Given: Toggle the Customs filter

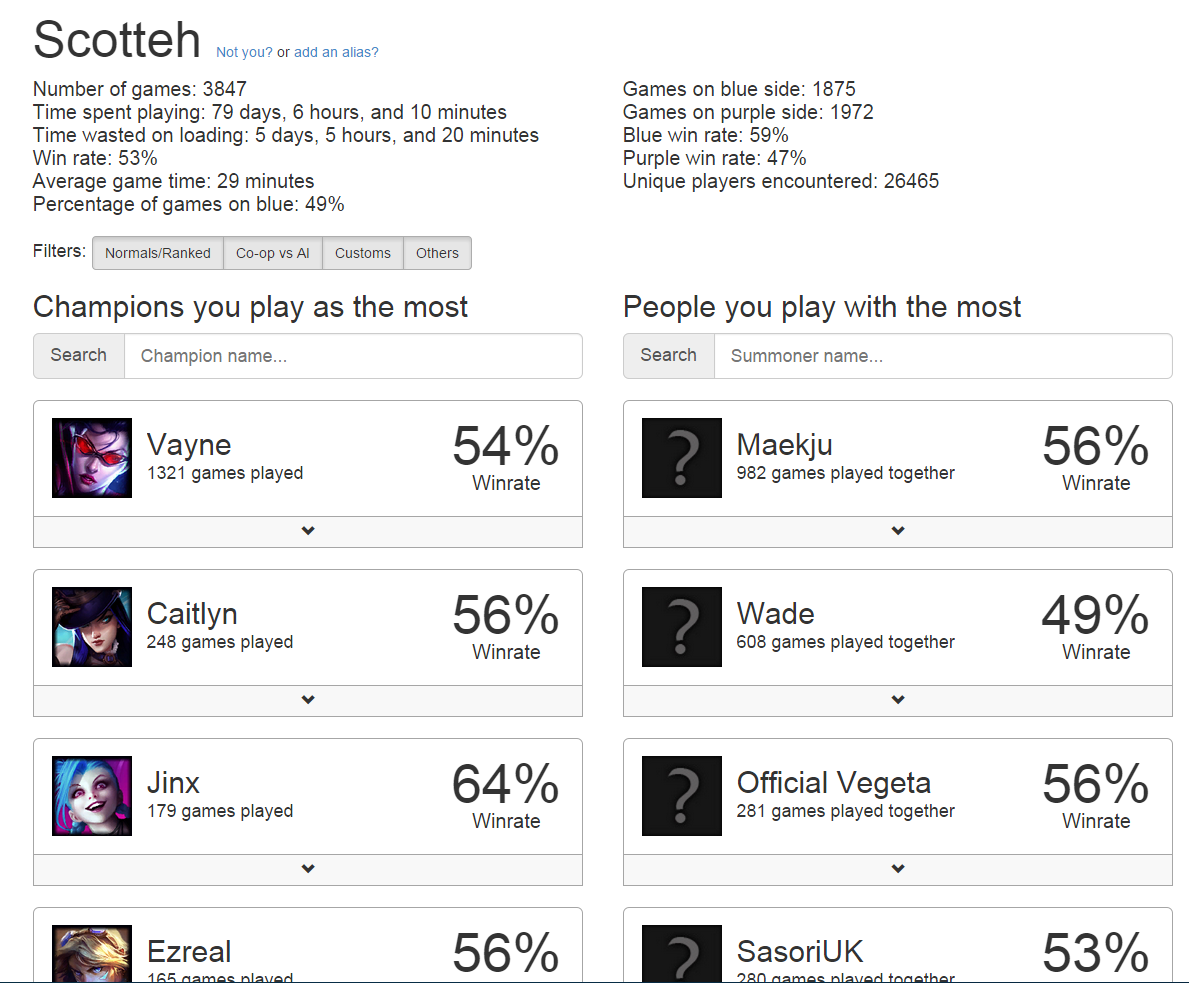Looking at the screenshot, I should (363, 253).
